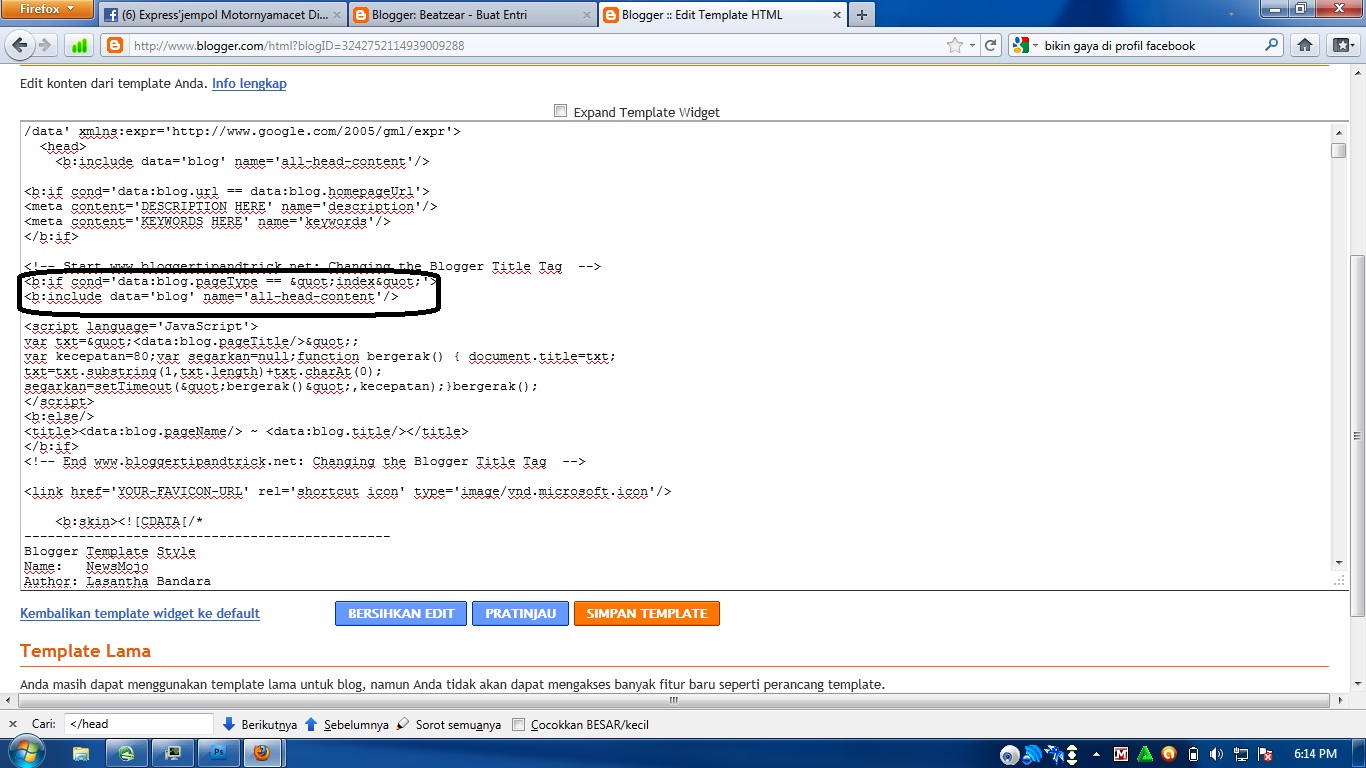
Task: Reload the page with the refresh icon
Action: 990,45
